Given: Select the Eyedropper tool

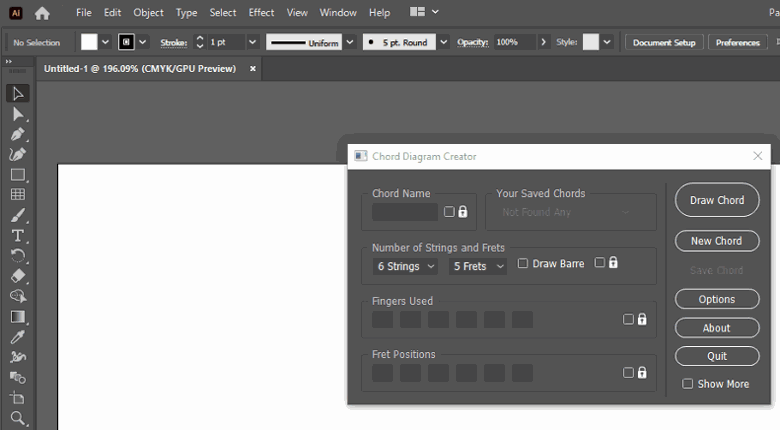Looking at the screenshot, I should point(18,337).
